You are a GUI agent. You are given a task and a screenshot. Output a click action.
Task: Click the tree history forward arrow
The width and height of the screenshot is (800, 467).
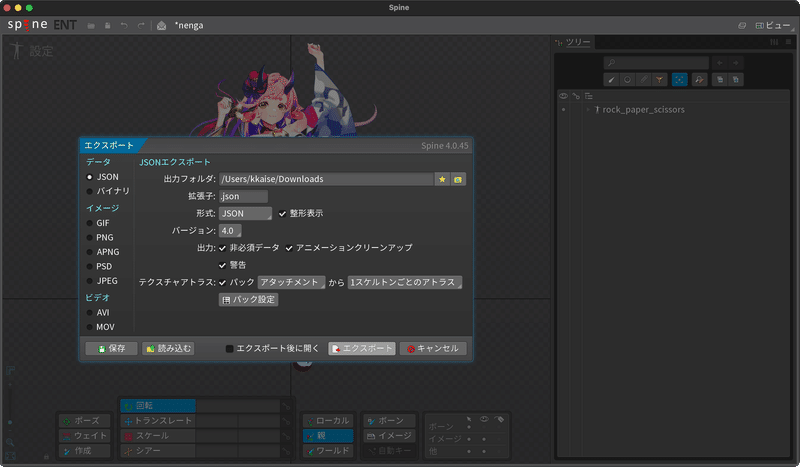pyautogui.click(x=736, y=63)
